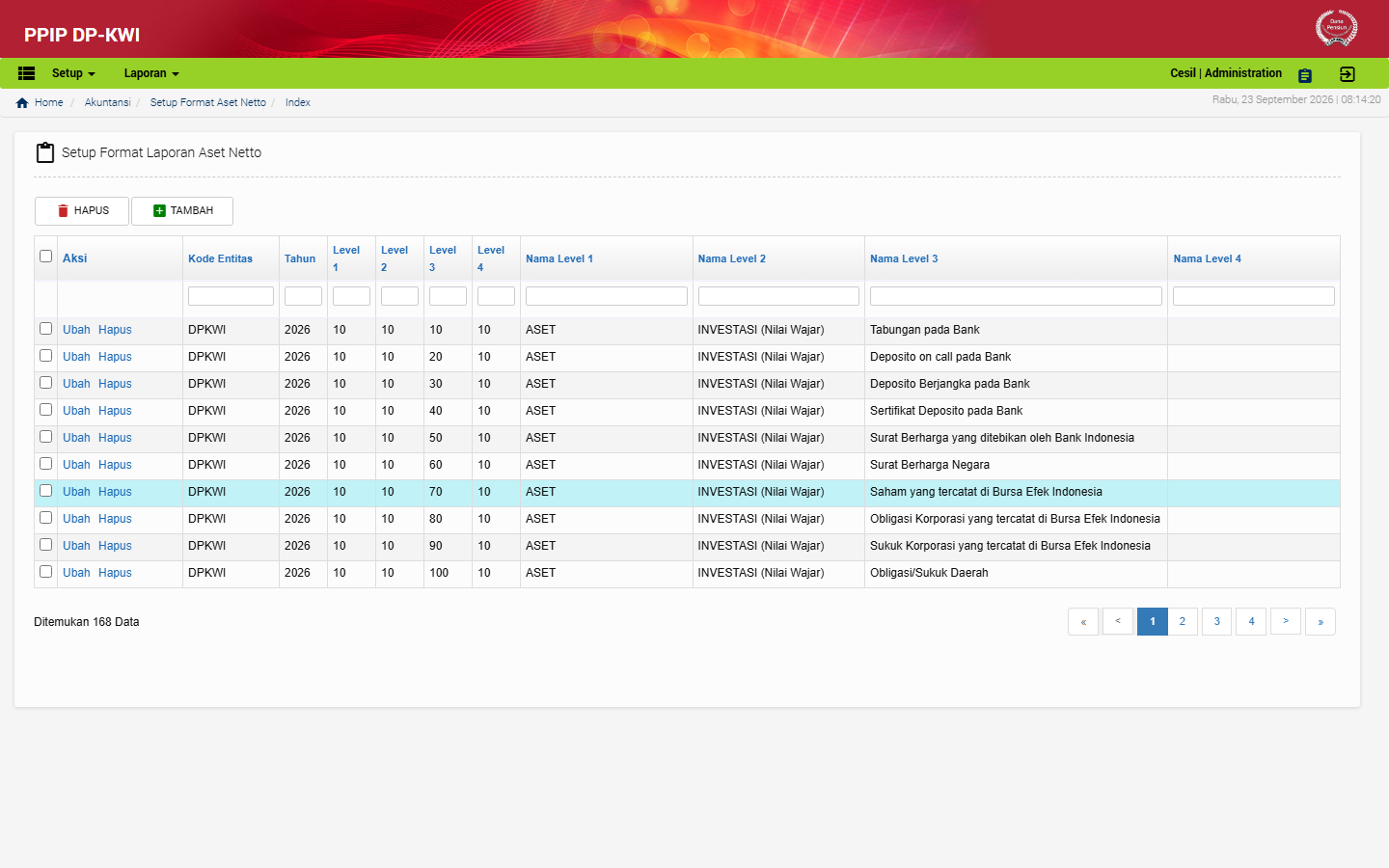Sort by Nama Level 3 column header

click(904, 258)
